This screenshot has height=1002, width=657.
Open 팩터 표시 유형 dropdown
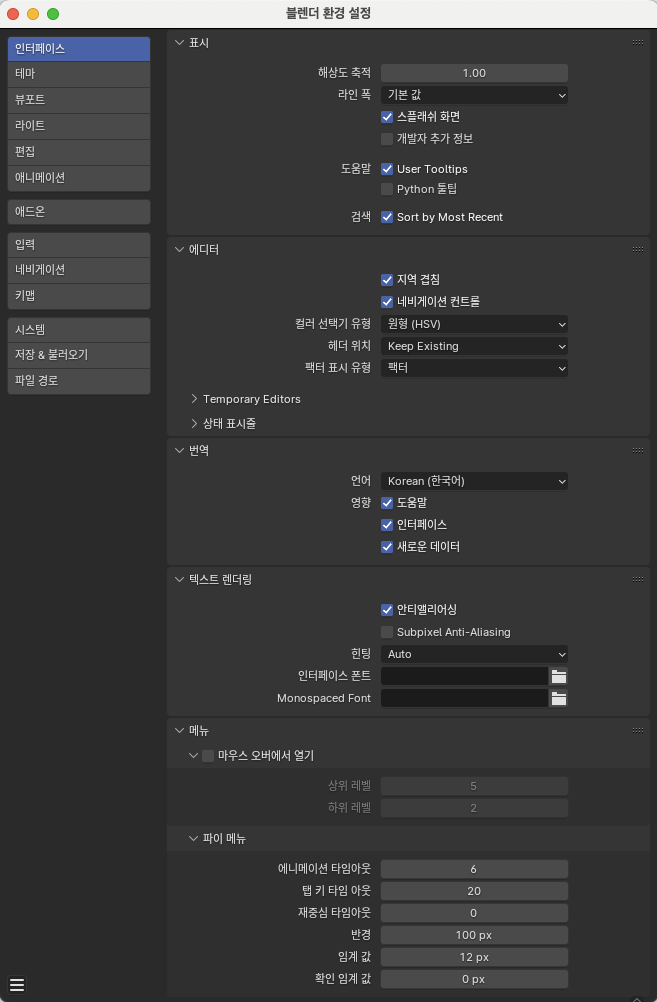pyautogui.click(x=474, y=368)
